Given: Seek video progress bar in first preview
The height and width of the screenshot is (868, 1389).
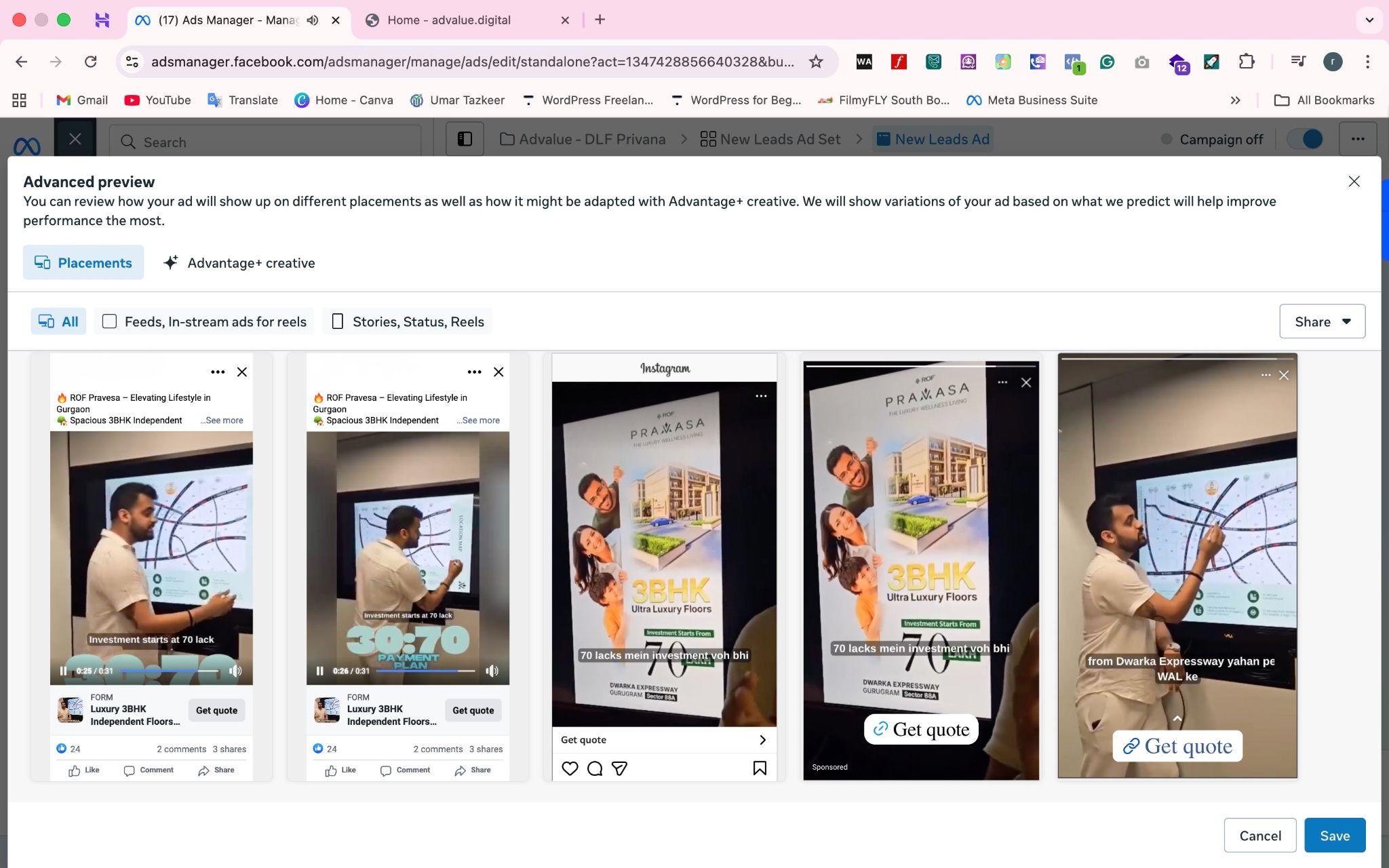Looking at the screenshot, I should coord(169,671).
